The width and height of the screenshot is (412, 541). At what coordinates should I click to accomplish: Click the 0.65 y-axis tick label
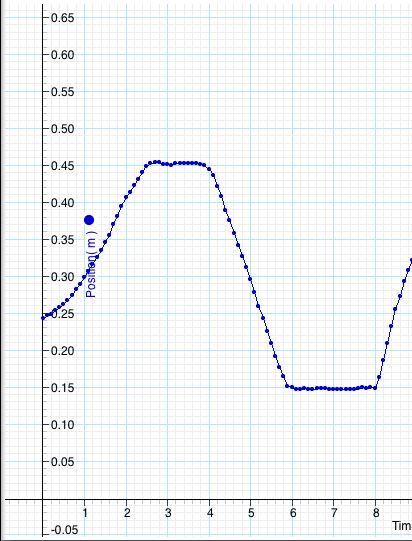62,18
